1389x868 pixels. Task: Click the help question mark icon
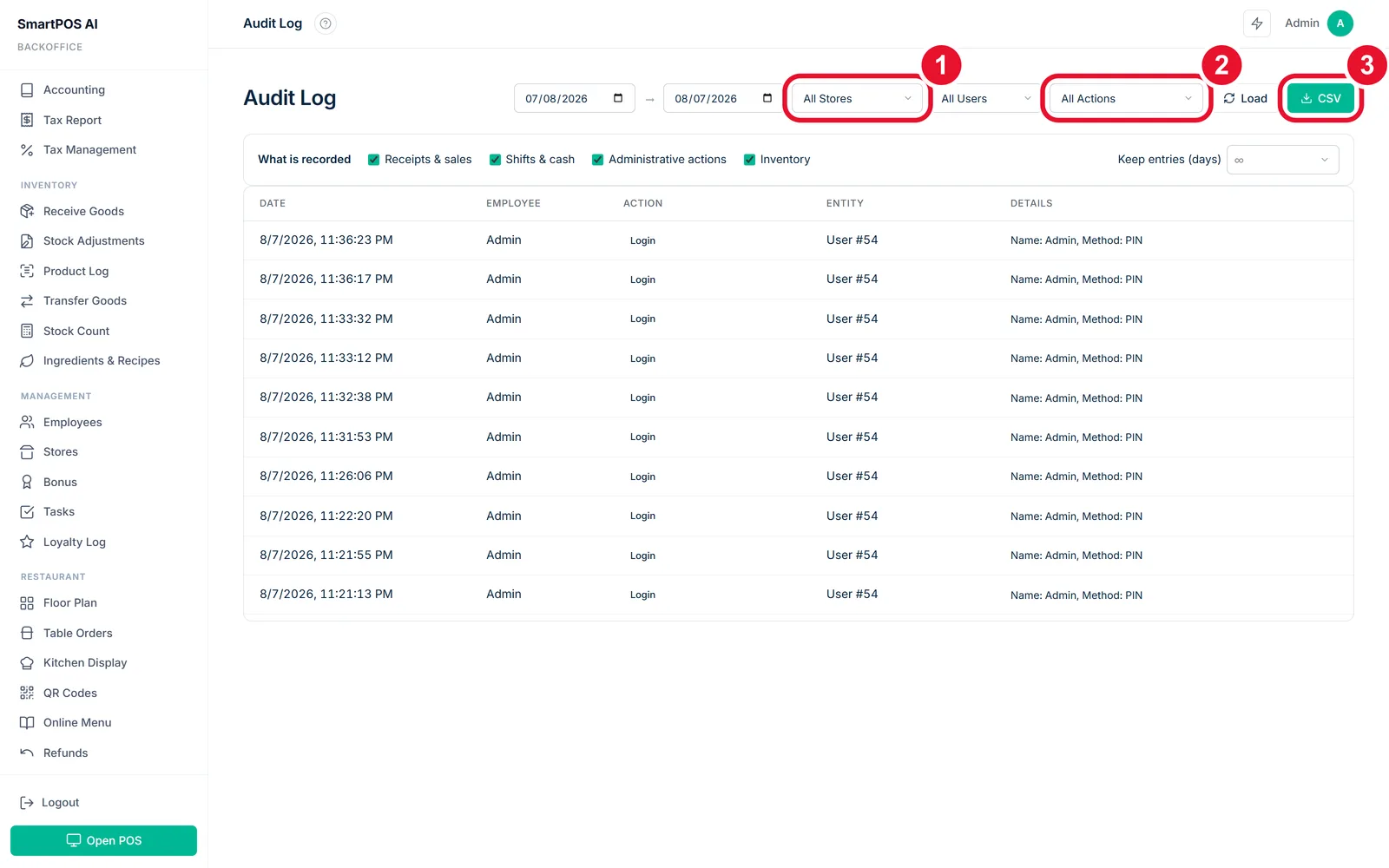tap(326, 23)
